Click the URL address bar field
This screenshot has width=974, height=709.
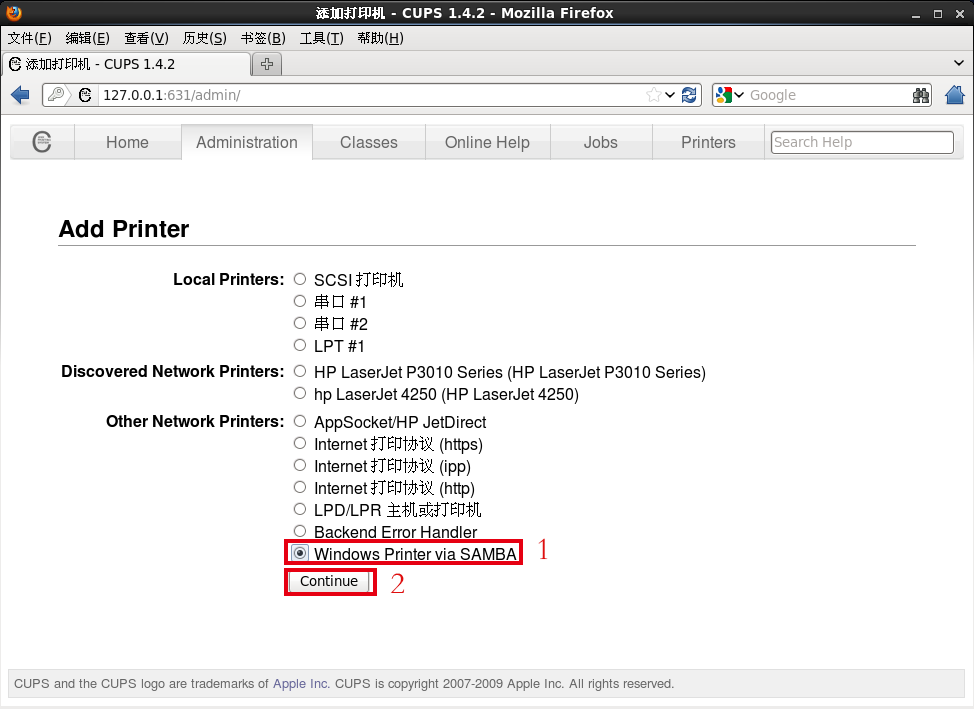click(x=373, y=95)
